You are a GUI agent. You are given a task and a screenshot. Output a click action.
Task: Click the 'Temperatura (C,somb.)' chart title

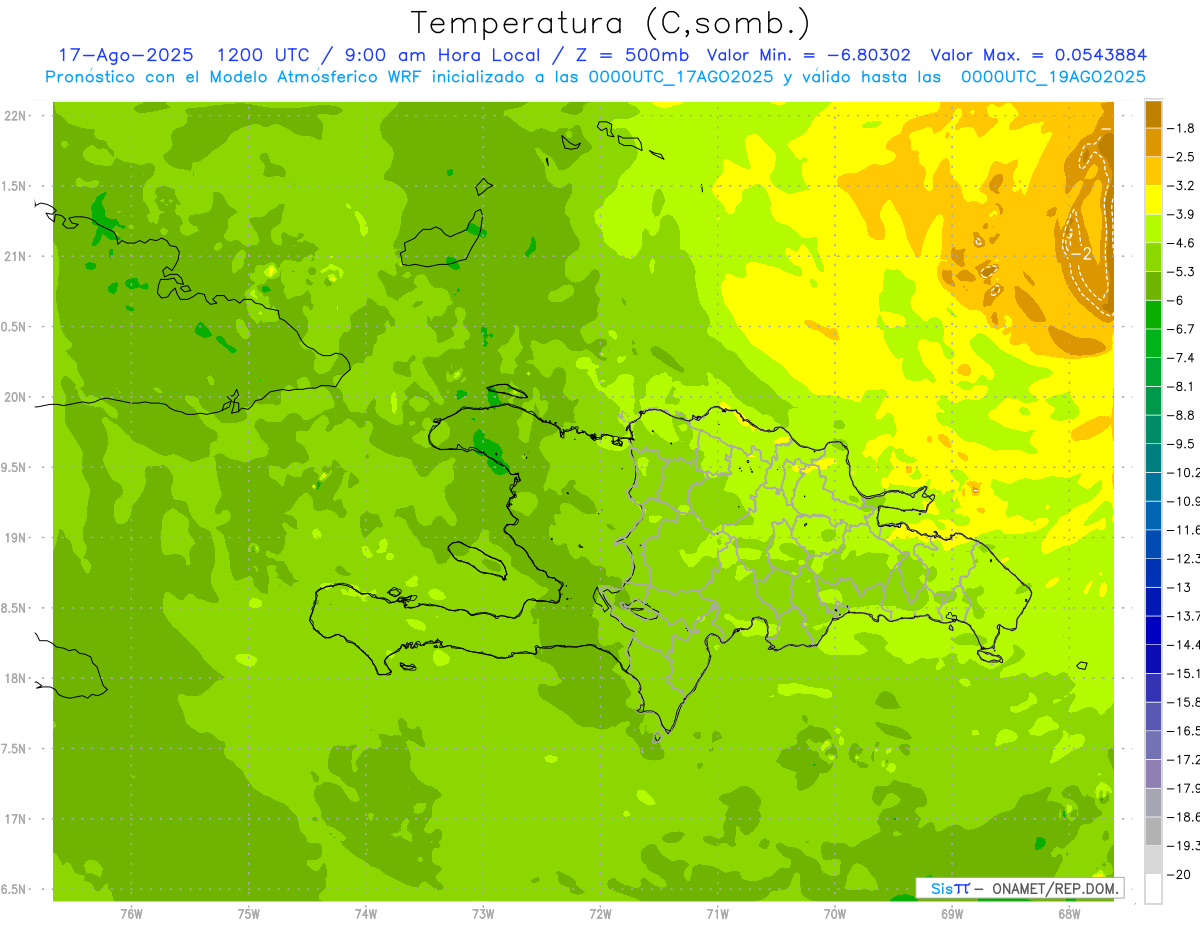coord(610,23)
